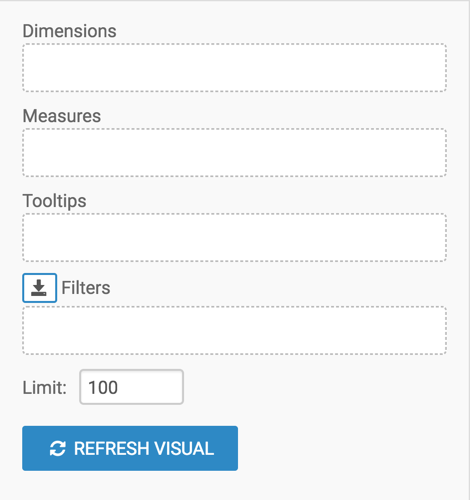
Task: Click the empty Filters shelf box
Action: pos(235,330)
